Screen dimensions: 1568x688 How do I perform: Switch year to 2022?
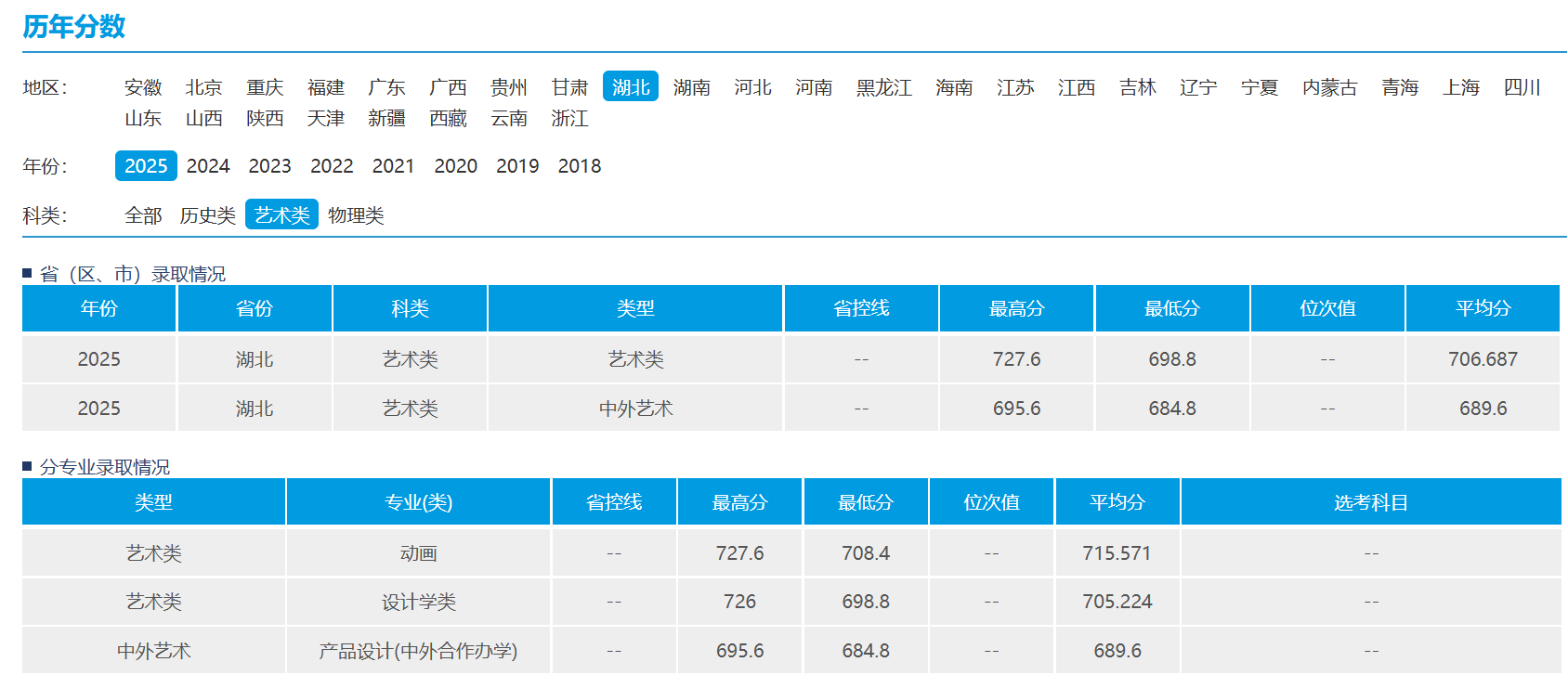pyautogui.click(x=332, y=166)
